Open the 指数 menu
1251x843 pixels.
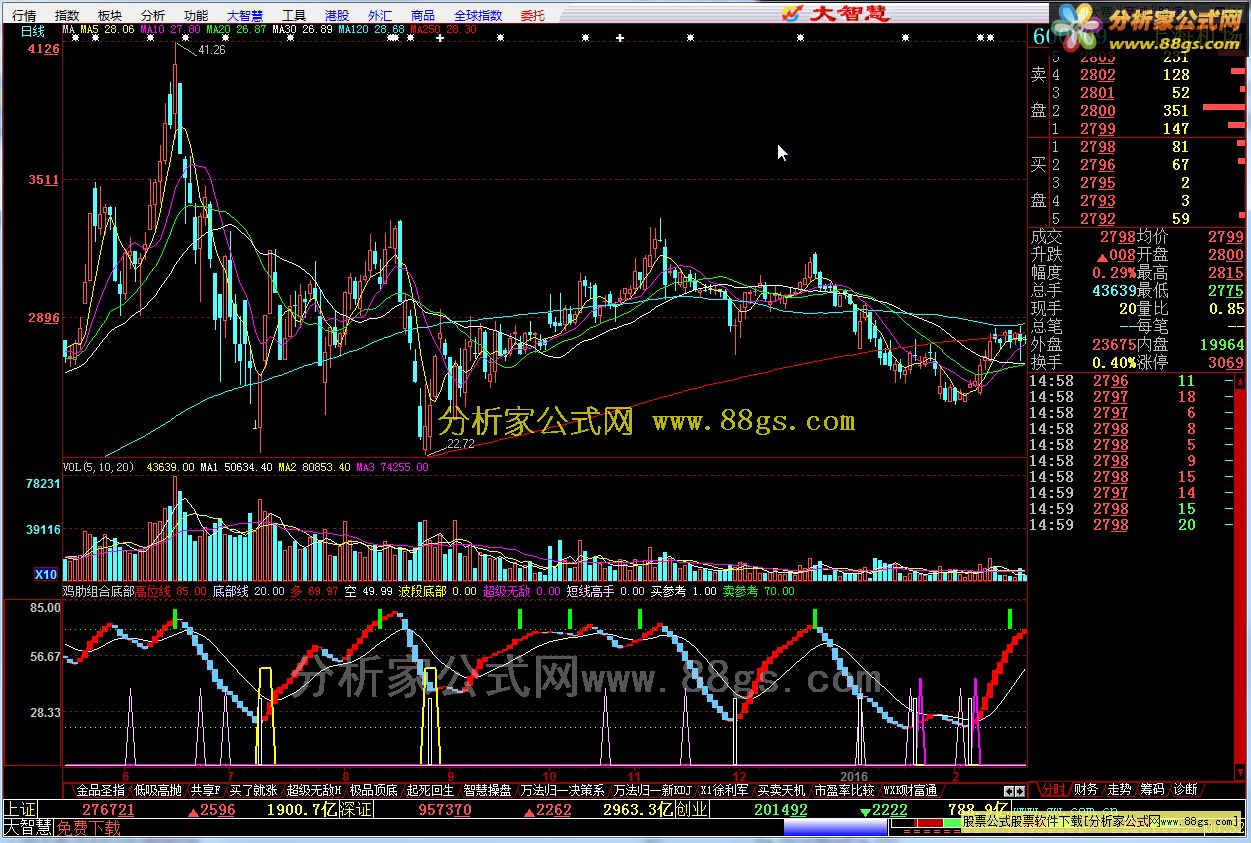67,15
